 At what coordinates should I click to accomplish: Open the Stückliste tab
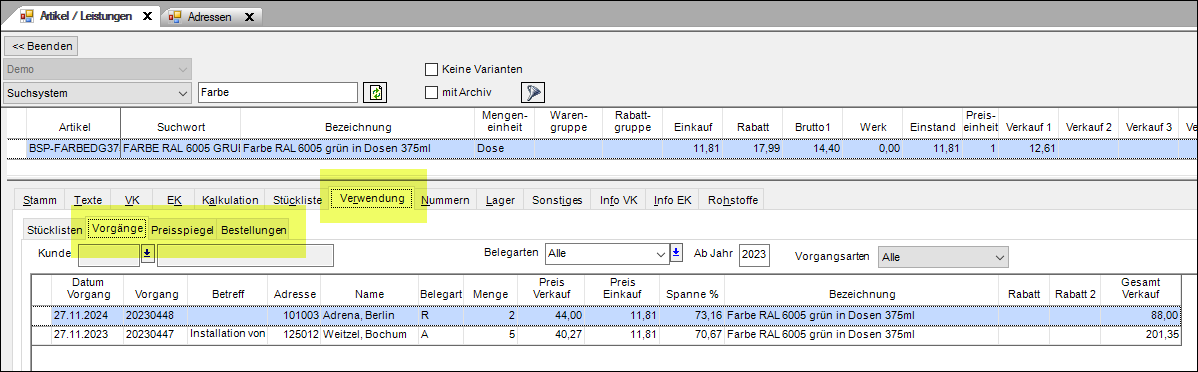click(297, 200)
